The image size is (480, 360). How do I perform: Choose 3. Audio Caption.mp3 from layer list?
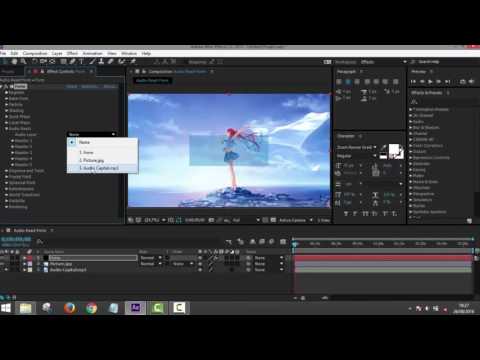click(102, 168)
